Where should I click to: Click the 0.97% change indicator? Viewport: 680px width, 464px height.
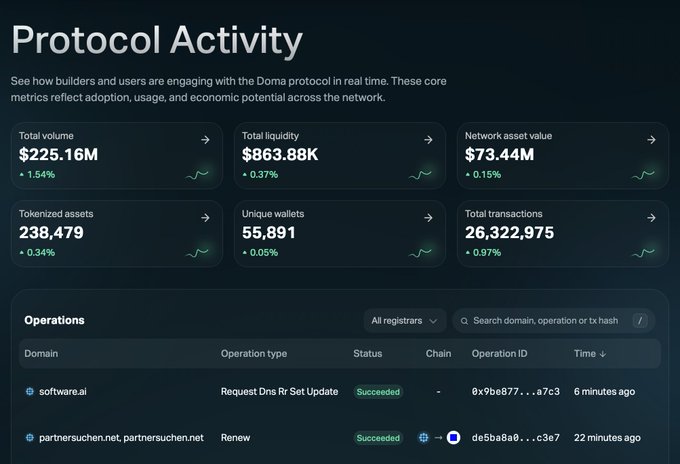coord(483,252)
